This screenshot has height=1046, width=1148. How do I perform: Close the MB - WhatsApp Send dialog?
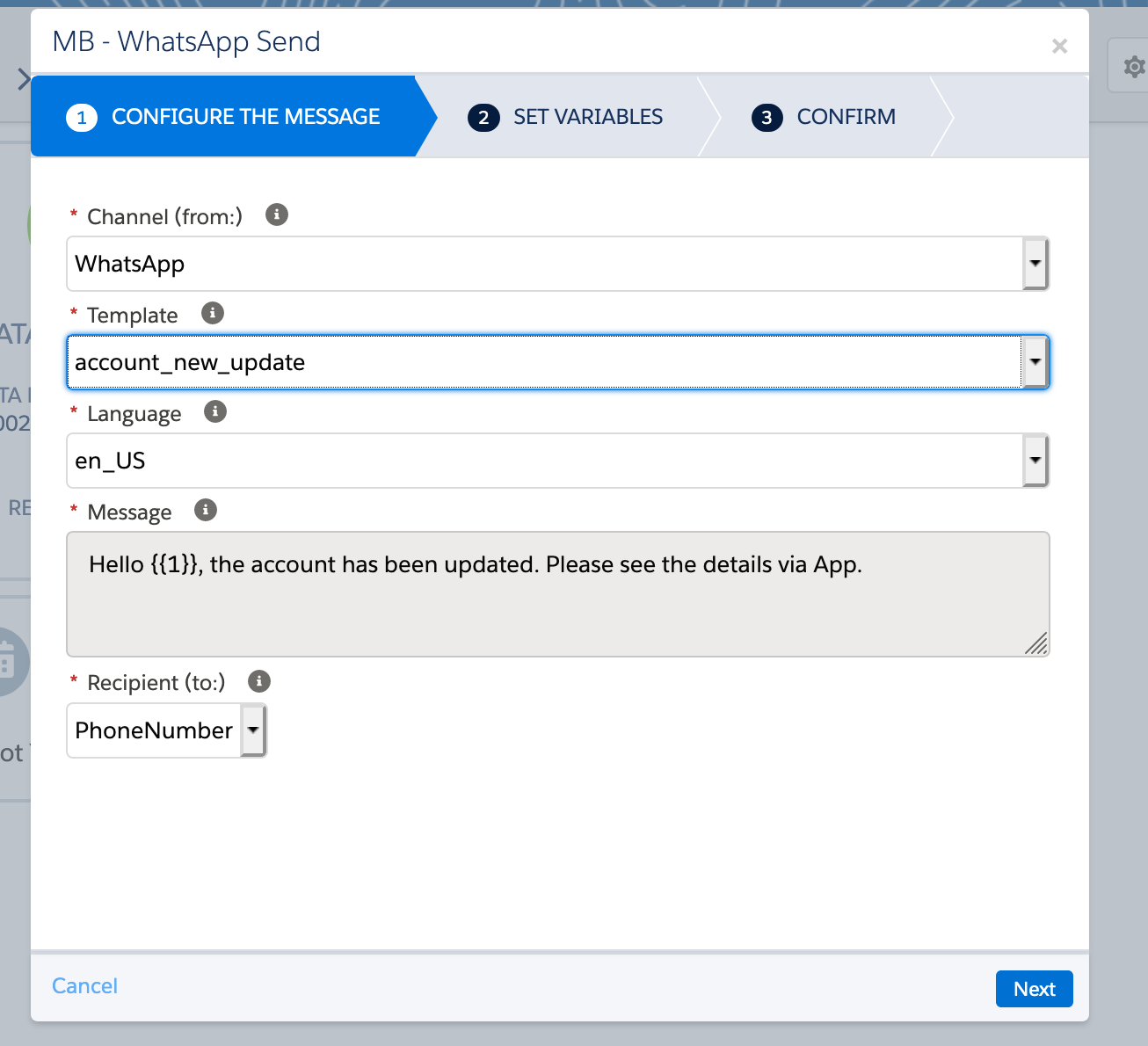tap(1059, 46)
